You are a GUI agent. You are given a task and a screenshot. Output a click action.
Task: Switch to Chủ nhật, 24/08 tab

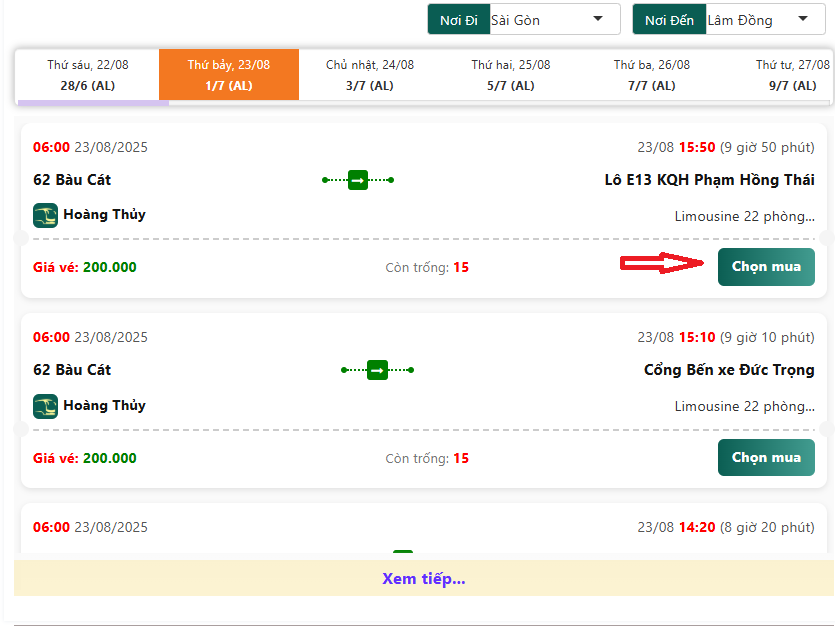[370, 75]
